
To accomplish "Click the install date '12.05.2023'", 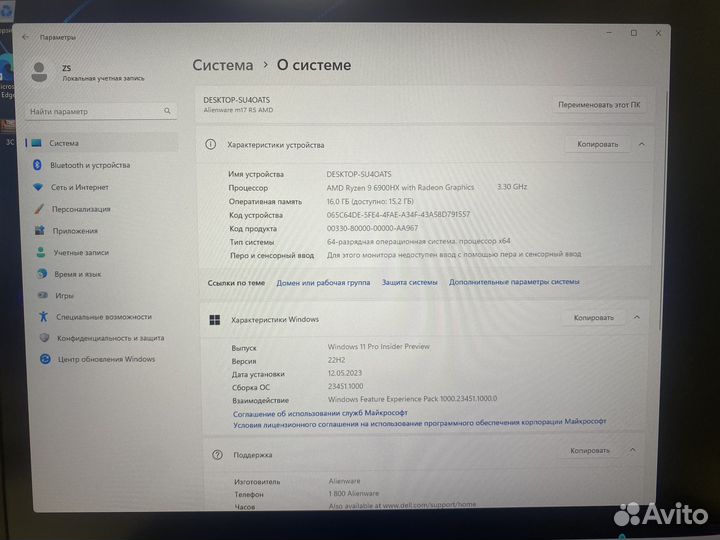I will point(345,373).
